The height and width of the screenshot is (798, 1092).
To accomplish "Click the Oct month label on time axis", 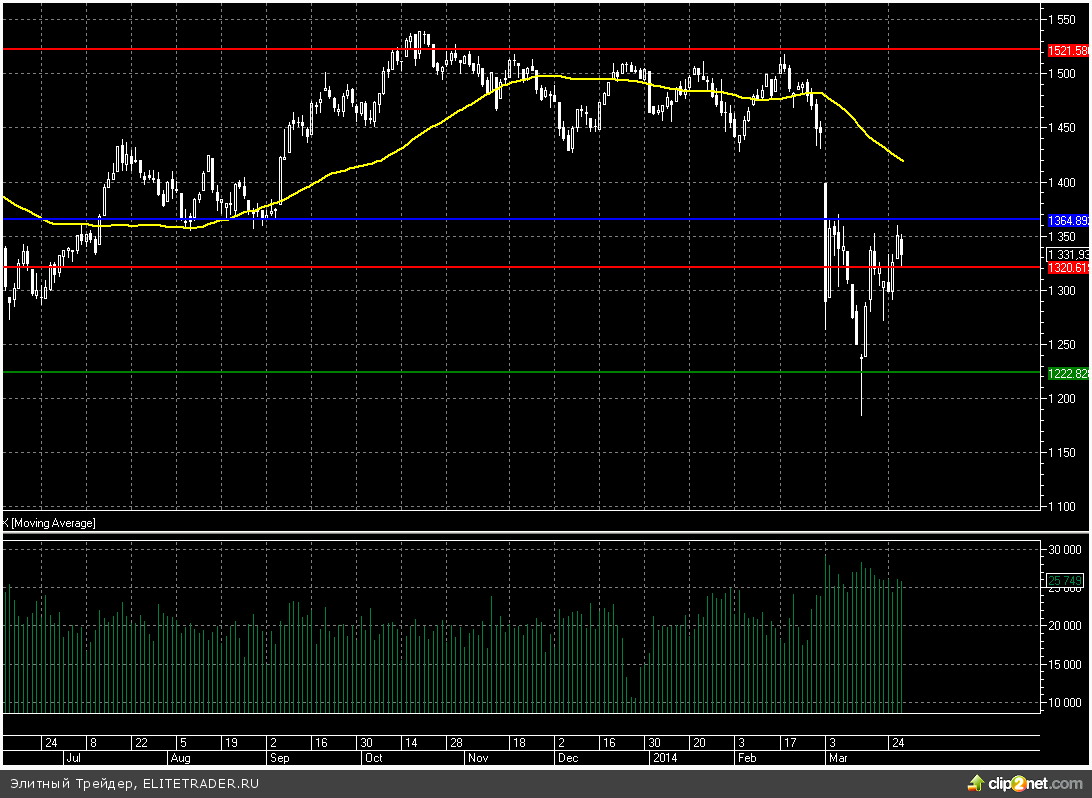I will point(373,758).
